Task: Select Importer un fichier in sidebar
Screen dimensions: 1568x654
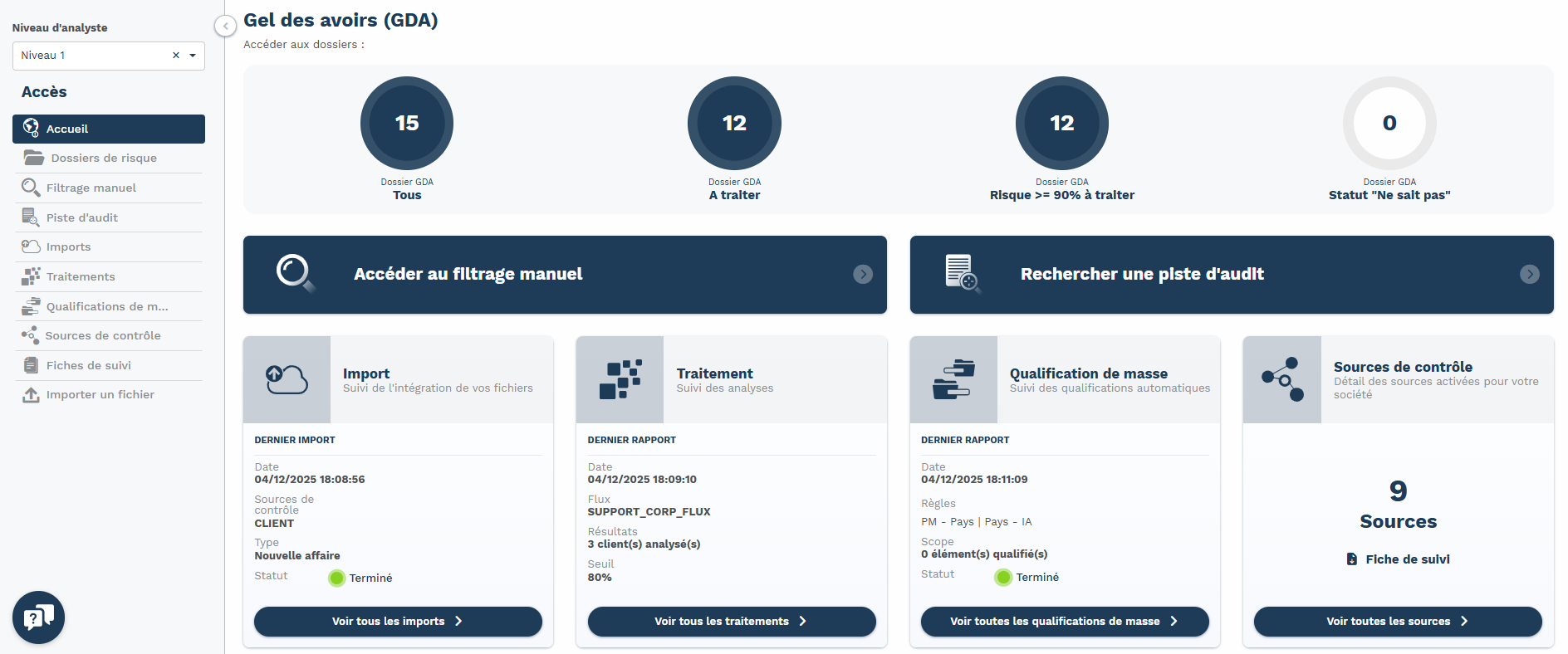Action: tap(100, 394)
